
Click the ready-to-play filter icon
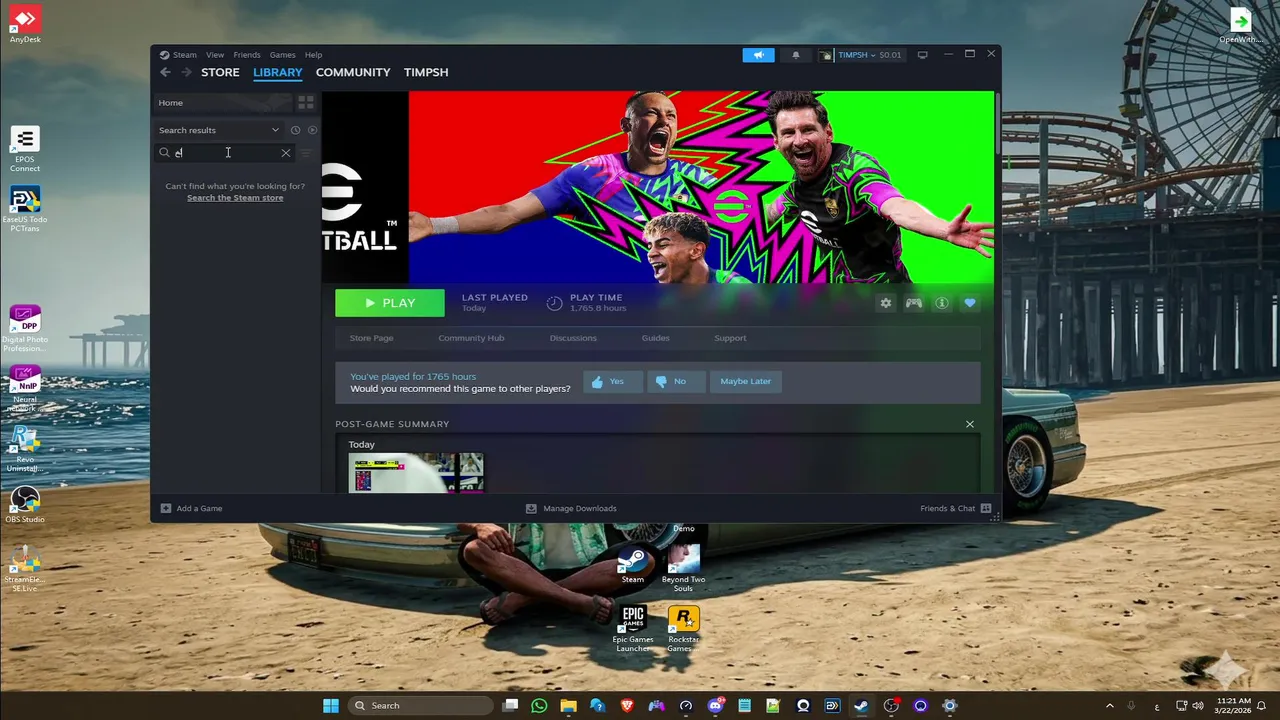point(312,130)
